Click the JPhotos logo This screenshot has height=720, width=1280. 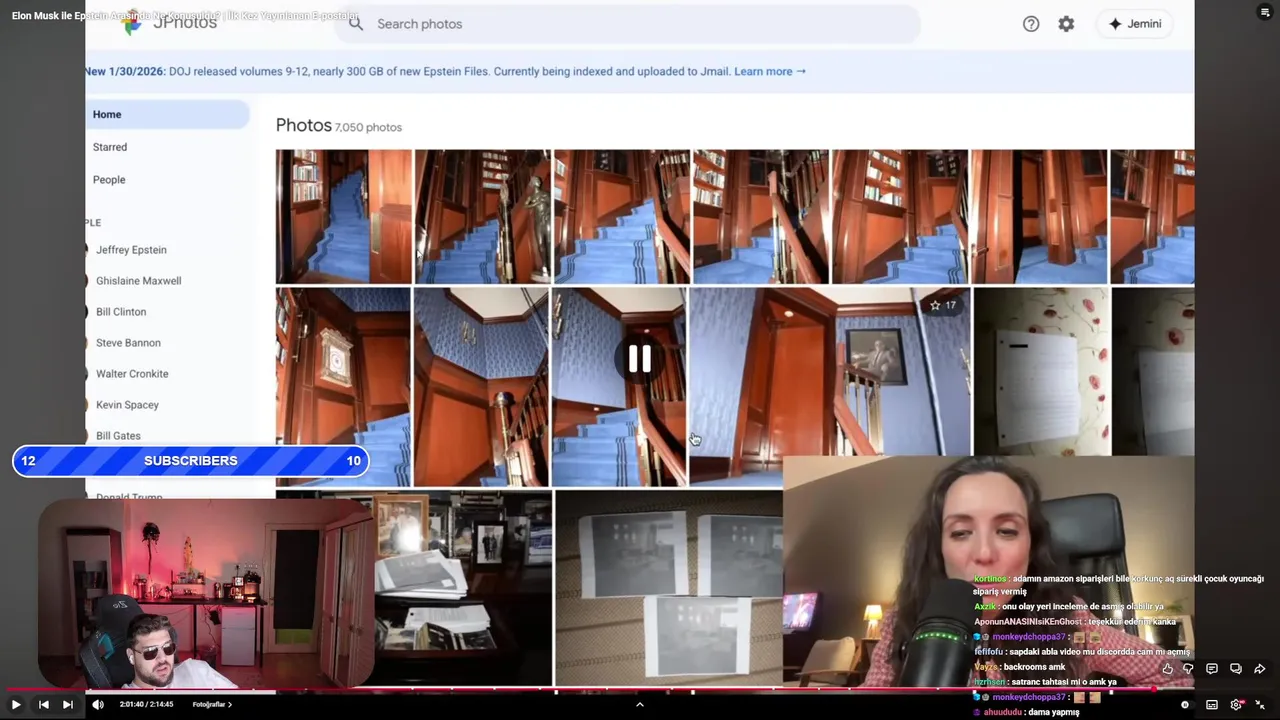click(x=170, y=22)
